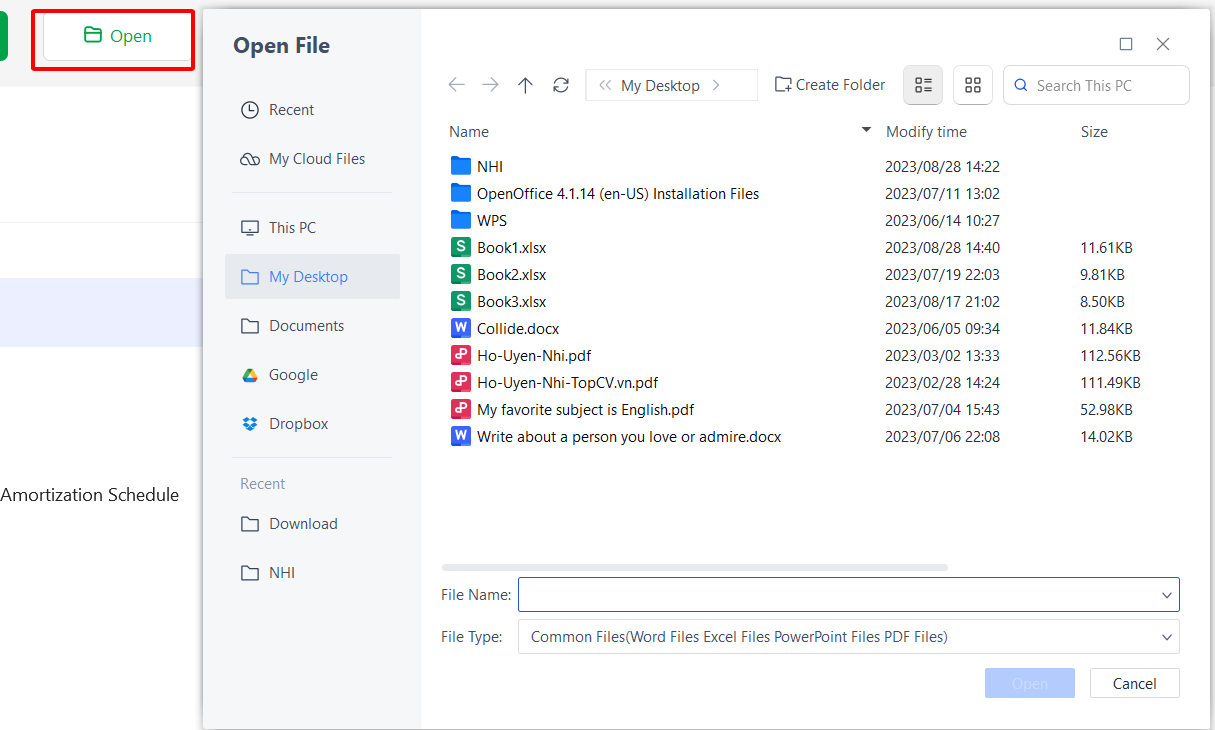Click the Cancel button
Screen dimensions: 1215x730
[x=1135, y=684]
